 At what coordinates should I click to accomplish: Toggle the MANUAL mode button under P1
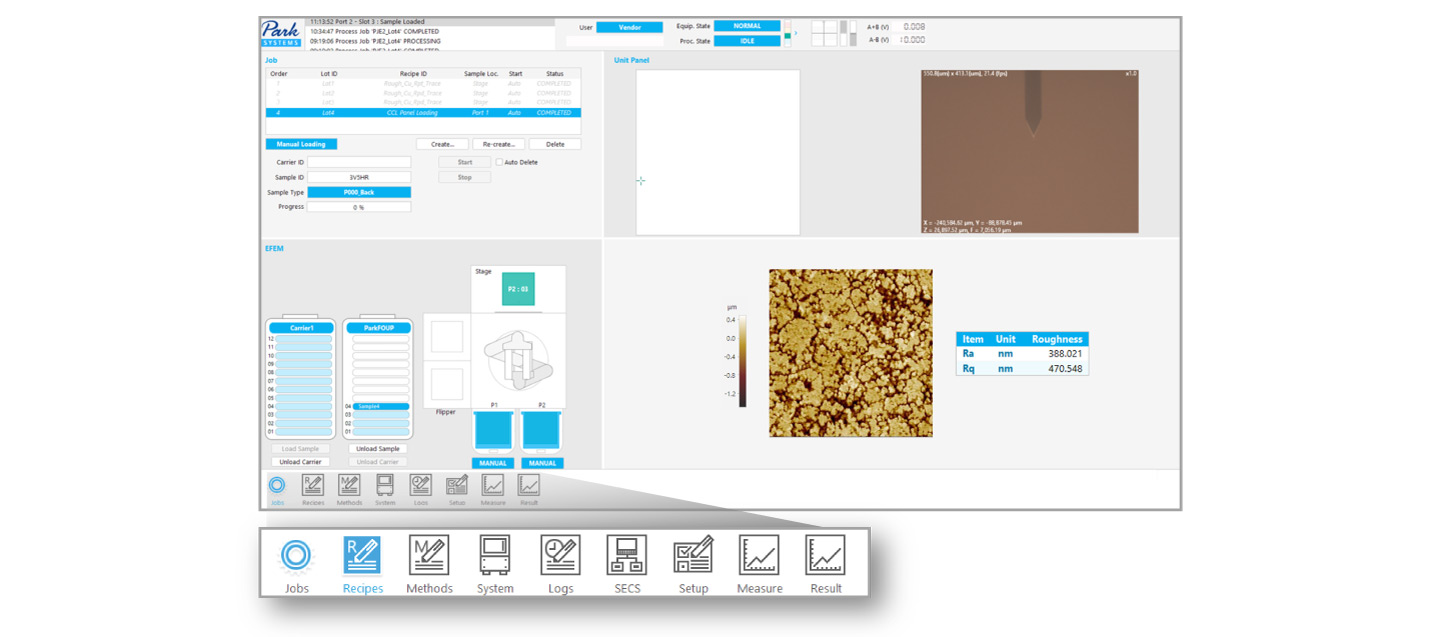pos(493,463)
